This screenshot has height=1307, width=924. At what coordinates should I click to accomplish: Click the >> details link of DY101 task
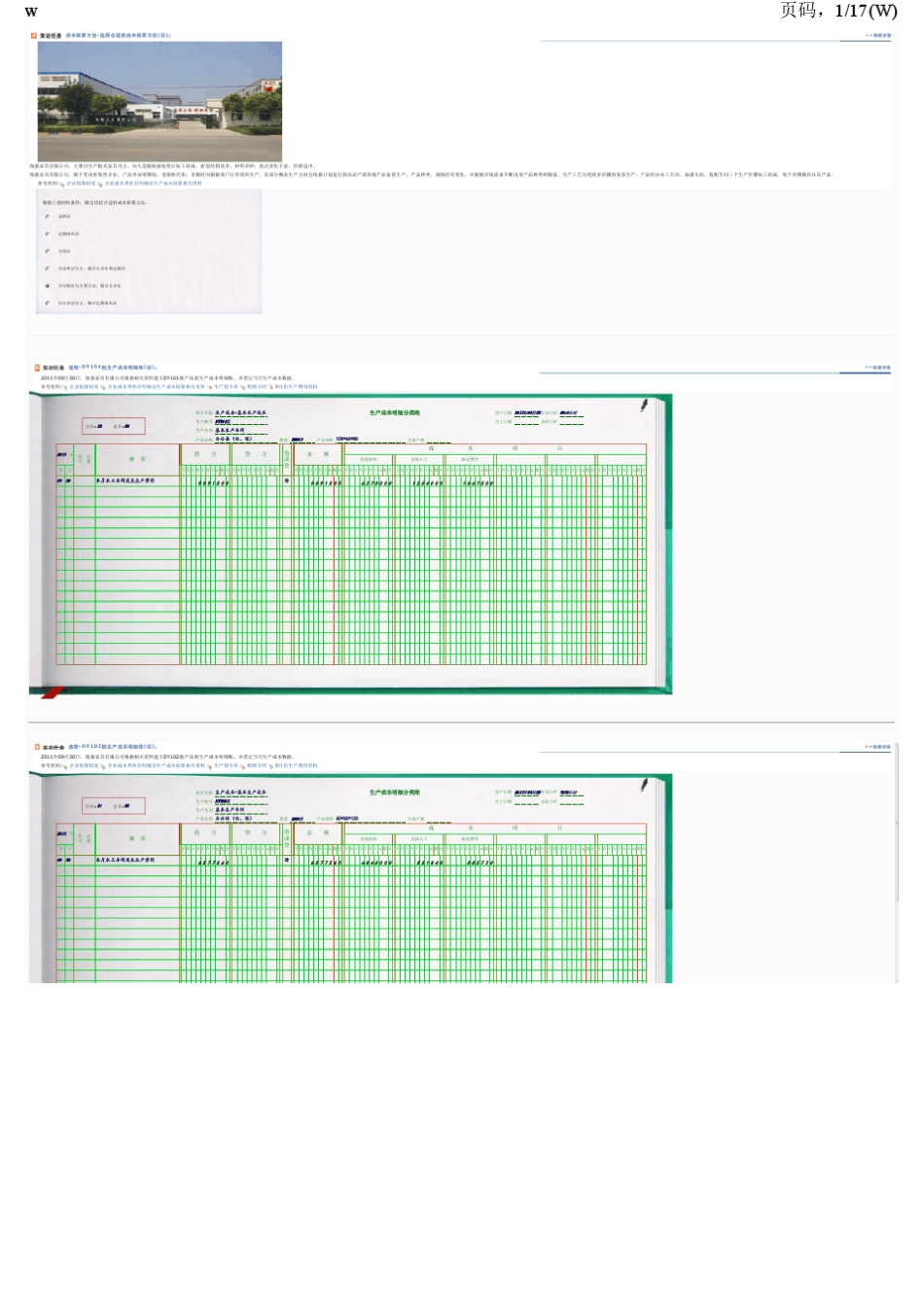click(877, 368)
